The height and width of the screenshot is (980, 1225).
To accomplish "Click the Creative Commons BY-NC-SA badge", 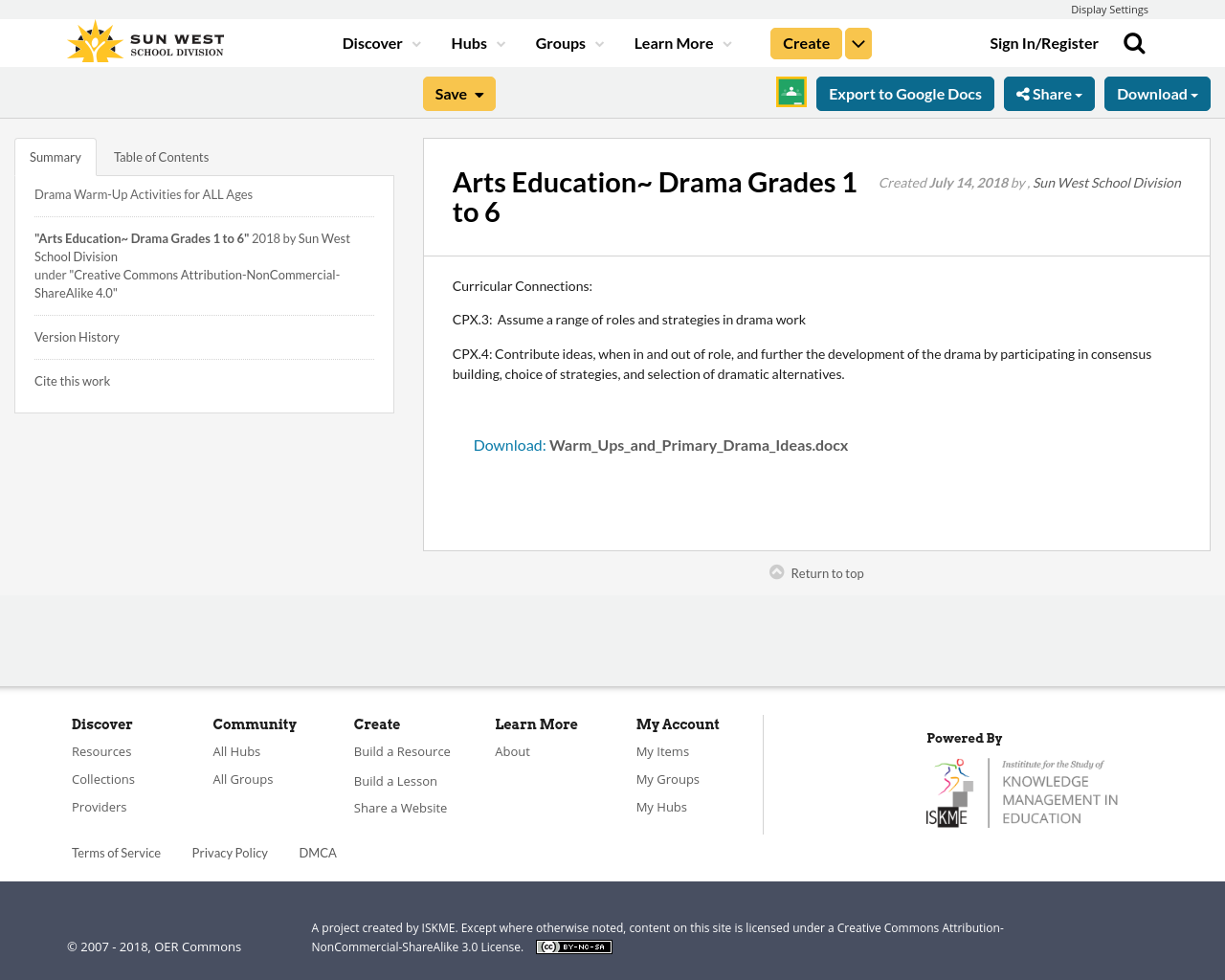I will point(573,946).
